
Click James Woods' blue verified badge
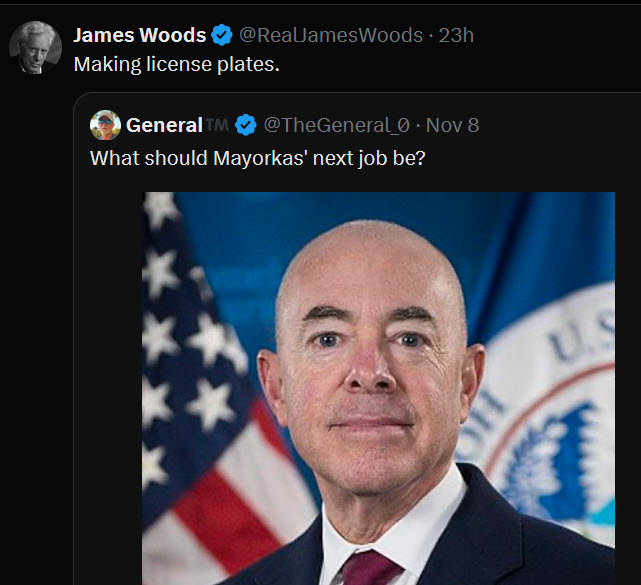(x=222, y=35)
